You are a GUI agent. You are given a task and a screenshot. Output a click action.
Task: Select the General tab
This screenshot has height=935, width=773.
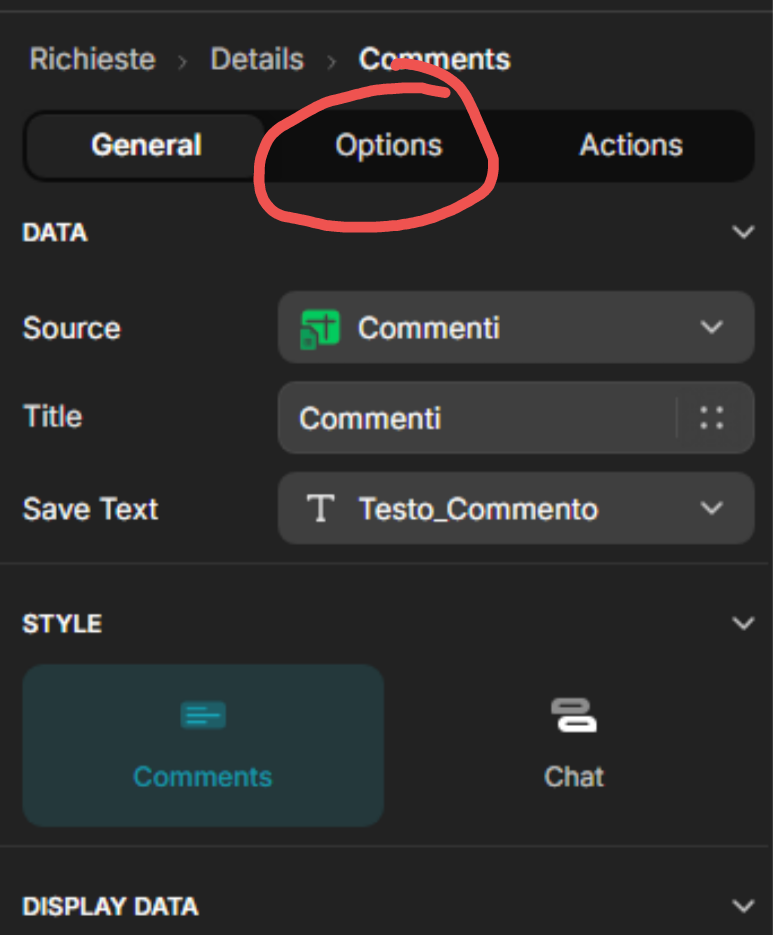tap(146, 146)
